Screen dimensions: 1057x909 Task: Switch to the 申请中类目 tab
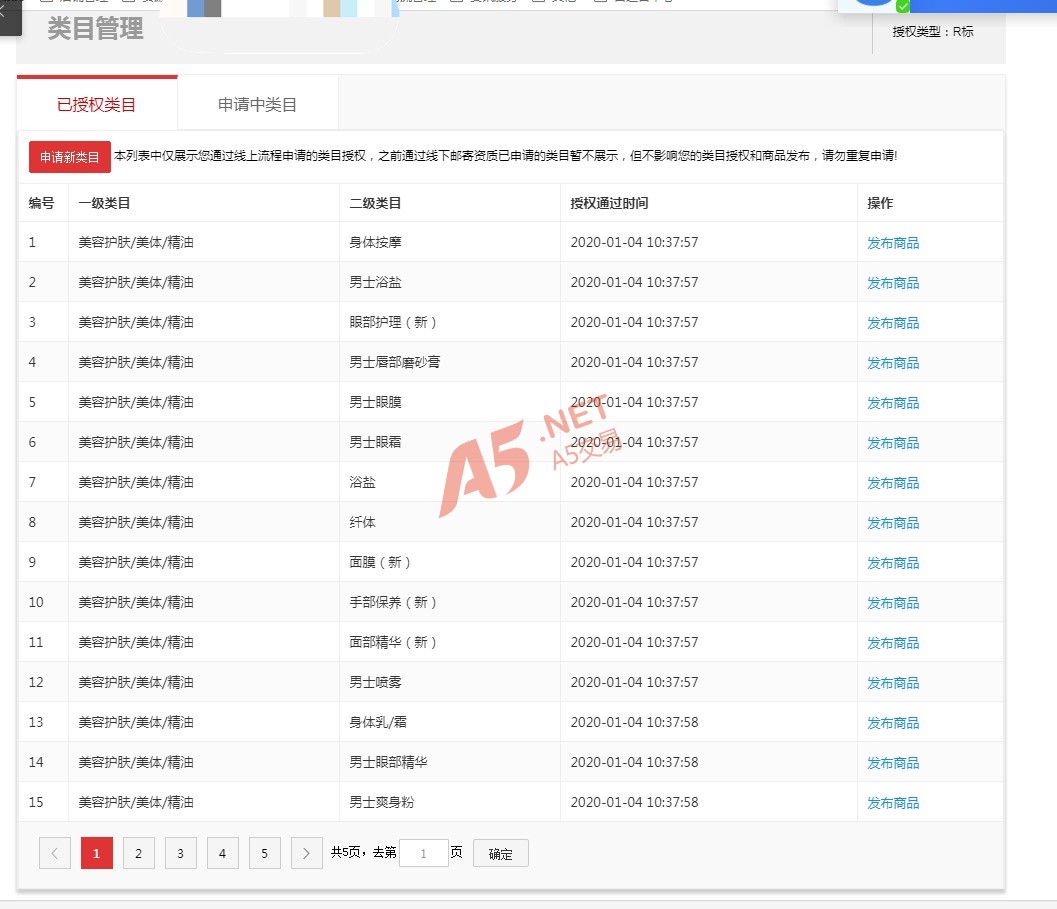[257, 104]
